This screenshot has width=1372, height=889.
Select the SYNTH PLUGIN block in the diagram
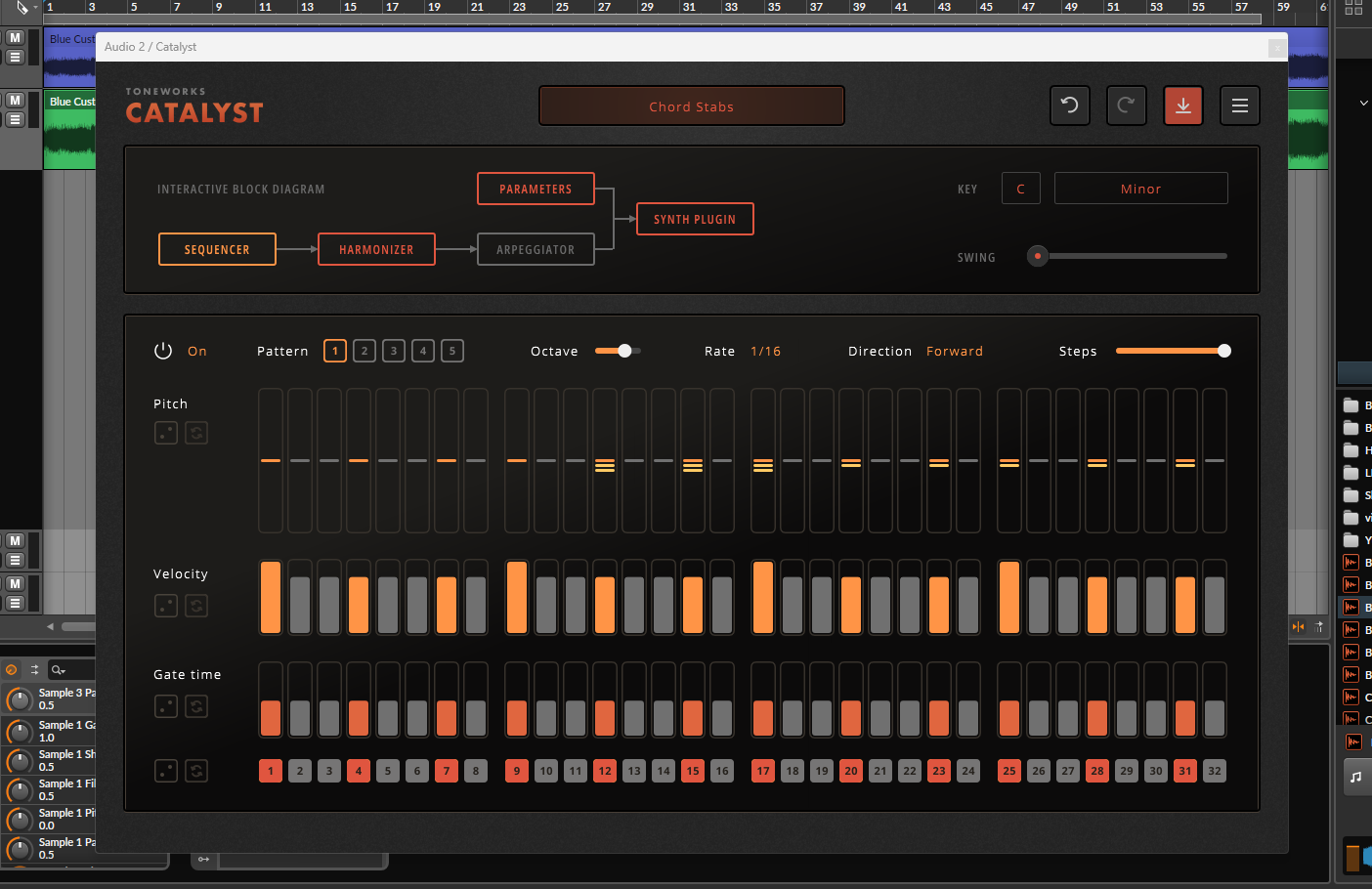click(695, 219)
